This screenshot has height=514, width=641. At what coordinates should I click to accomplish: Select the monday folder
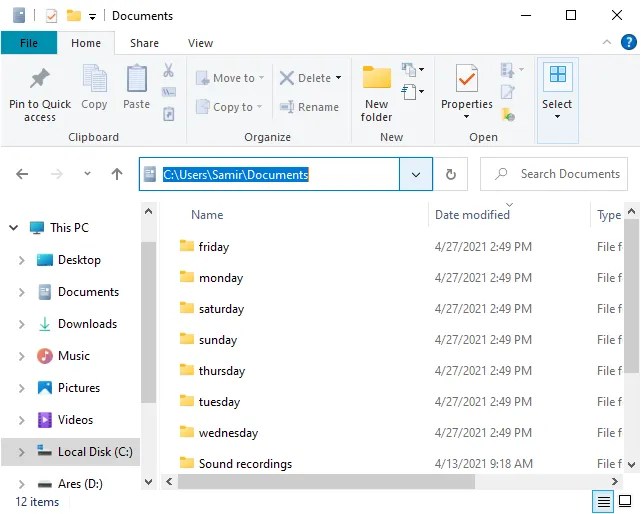[221, 278]
